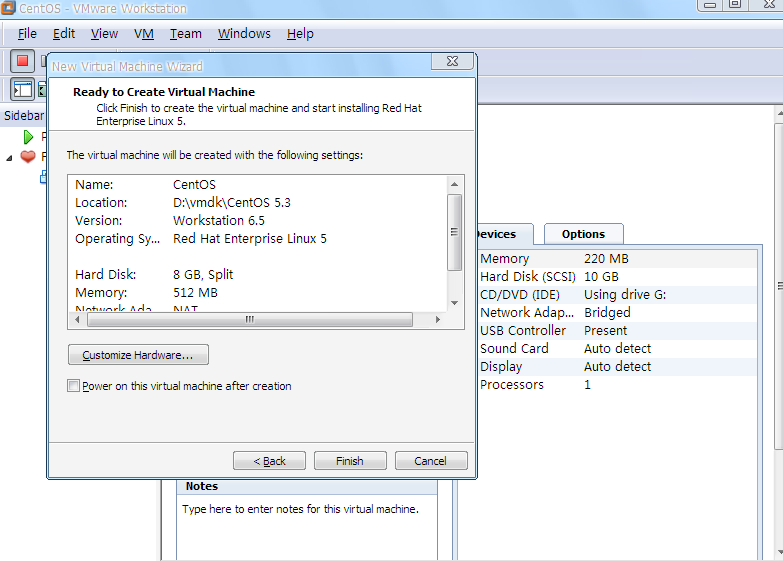This screenshot has height=561, width=783.
Task: Open the Help menu
Action: pyautogui.click(x=300, y=33)
